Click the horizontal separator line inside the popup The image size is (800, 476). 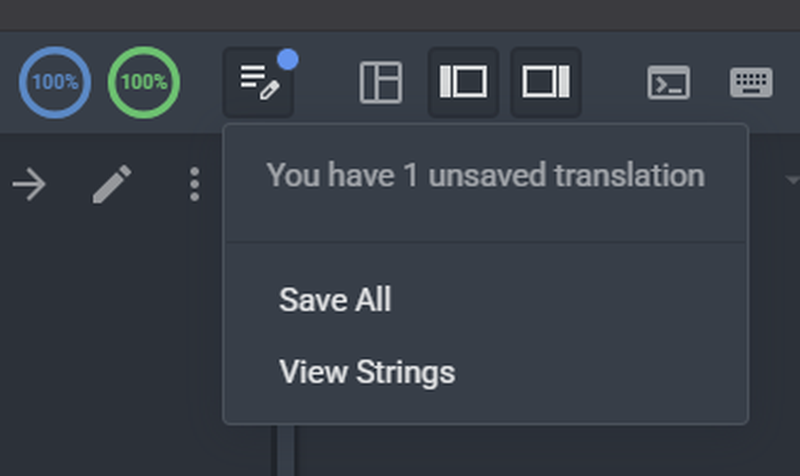[485, 242]
